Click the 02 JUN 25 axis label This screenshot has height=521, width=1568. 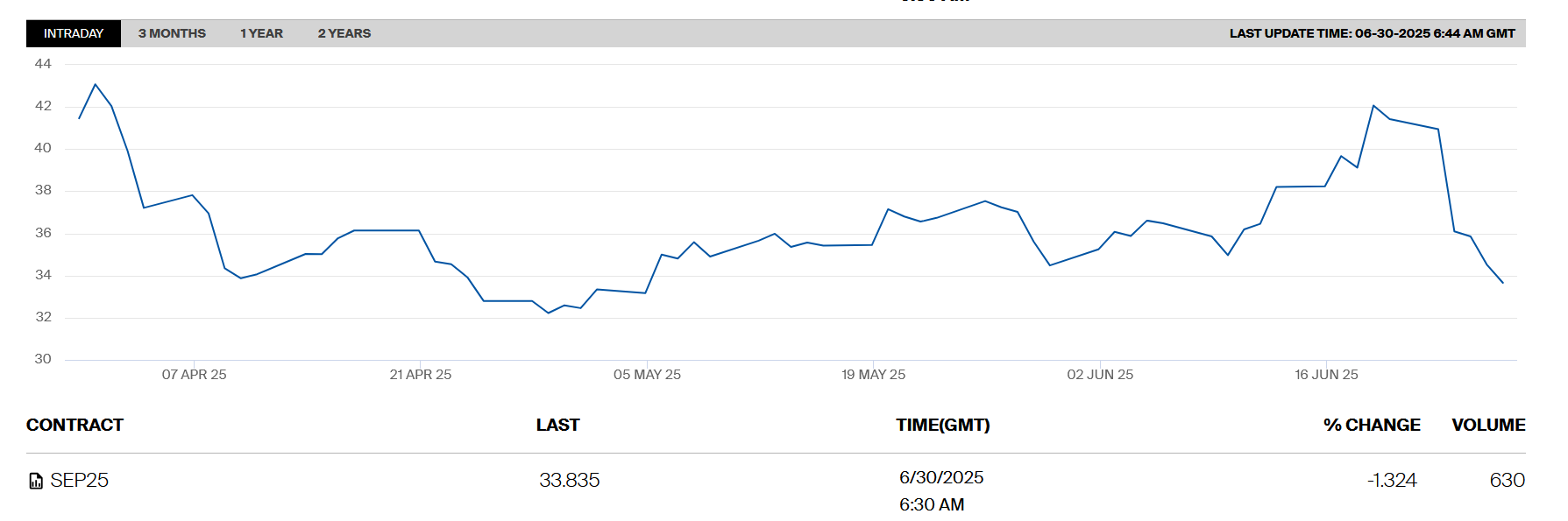pyautogui.click(x=1100, y=375)
